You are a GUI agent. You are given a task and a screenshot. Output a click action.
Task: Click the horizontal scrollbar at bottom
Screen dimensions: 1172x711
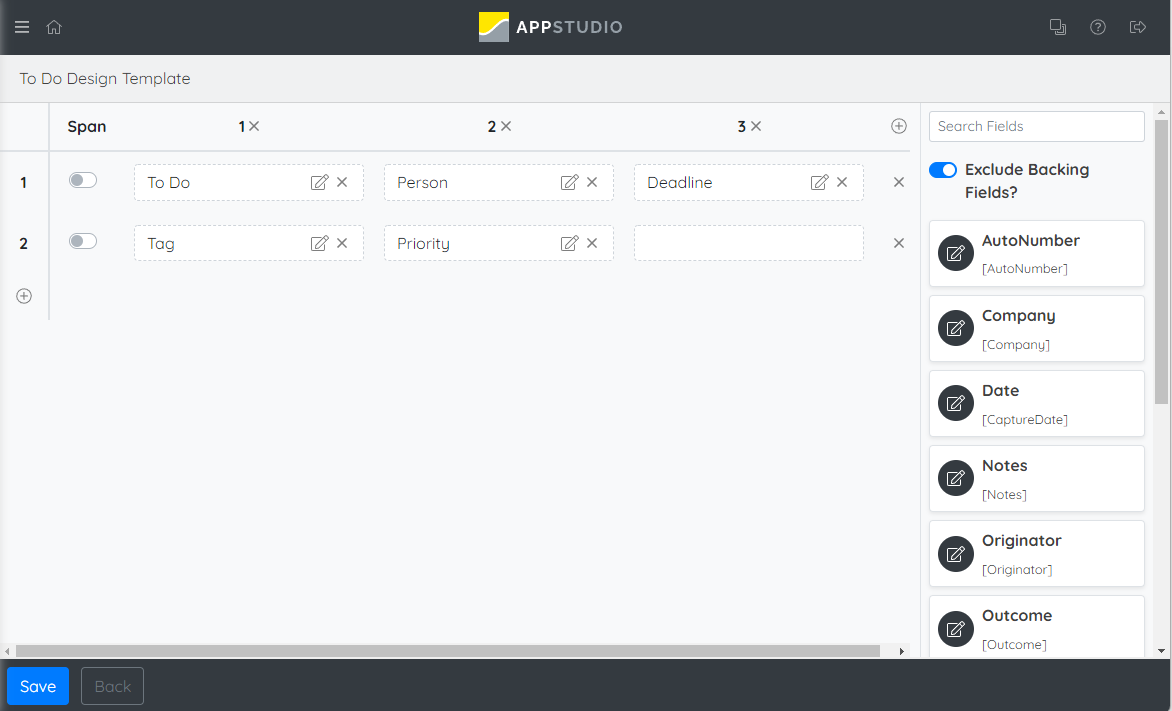447,651
